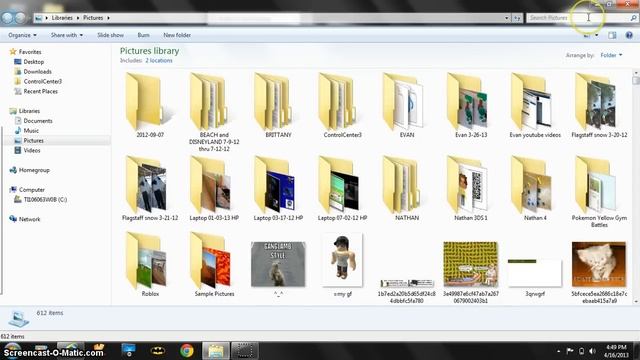Click the Back navigation arrow button

[7, 18]
